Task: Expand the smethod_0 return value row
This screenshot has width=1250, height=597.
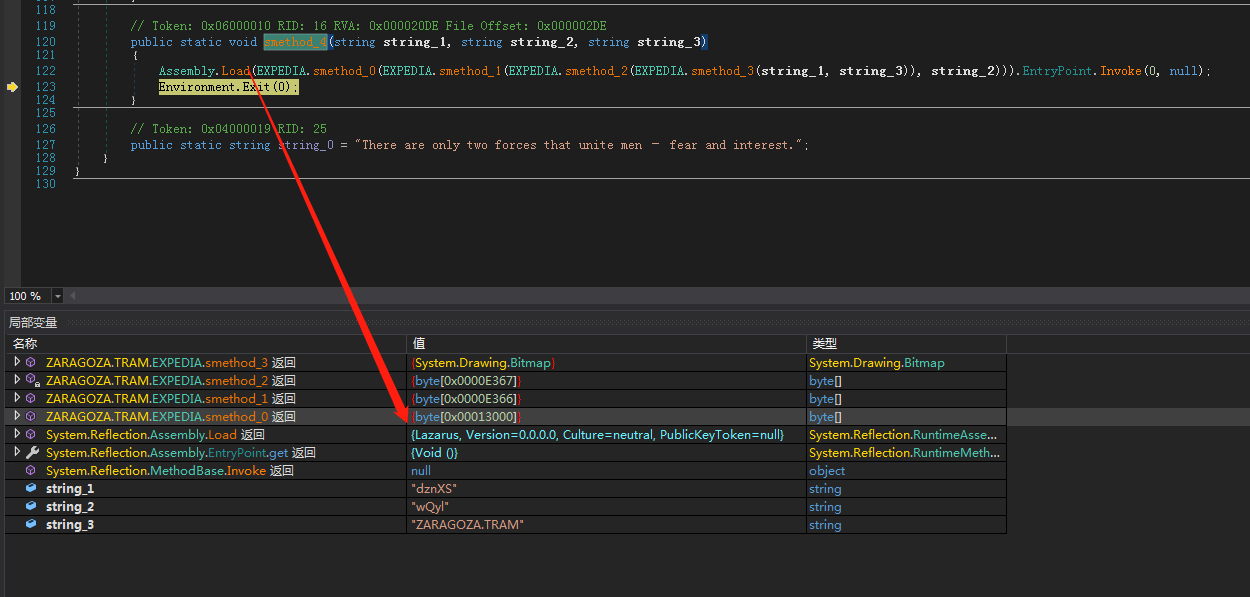Action: click(16, 417)
